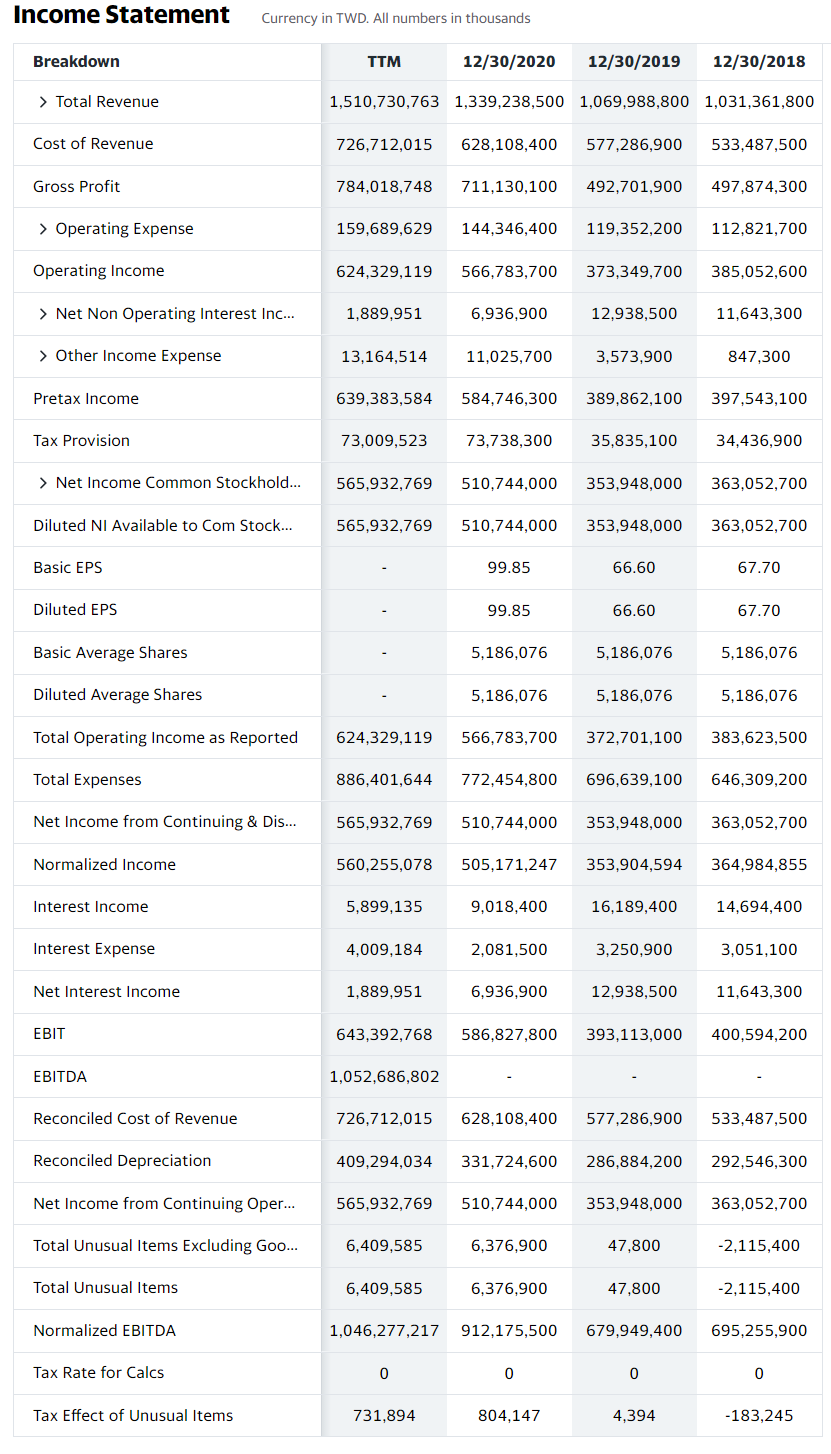Click the 2018 Total Unusual Items value -2,115,400
831x1454 pixels.
[759, 1288]
